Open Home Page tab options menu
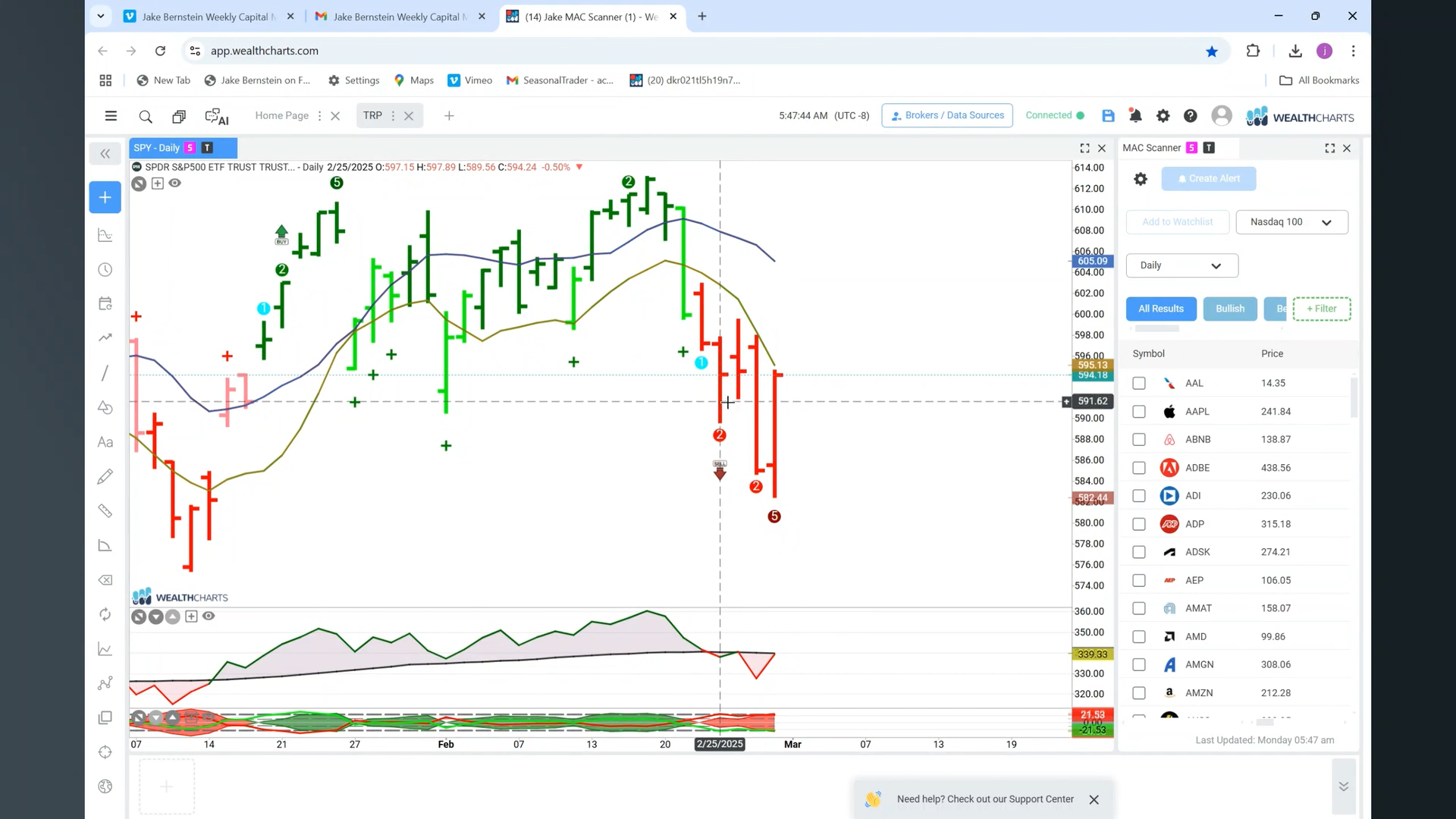Screen dimensions: 1456x819 point(319,116)
